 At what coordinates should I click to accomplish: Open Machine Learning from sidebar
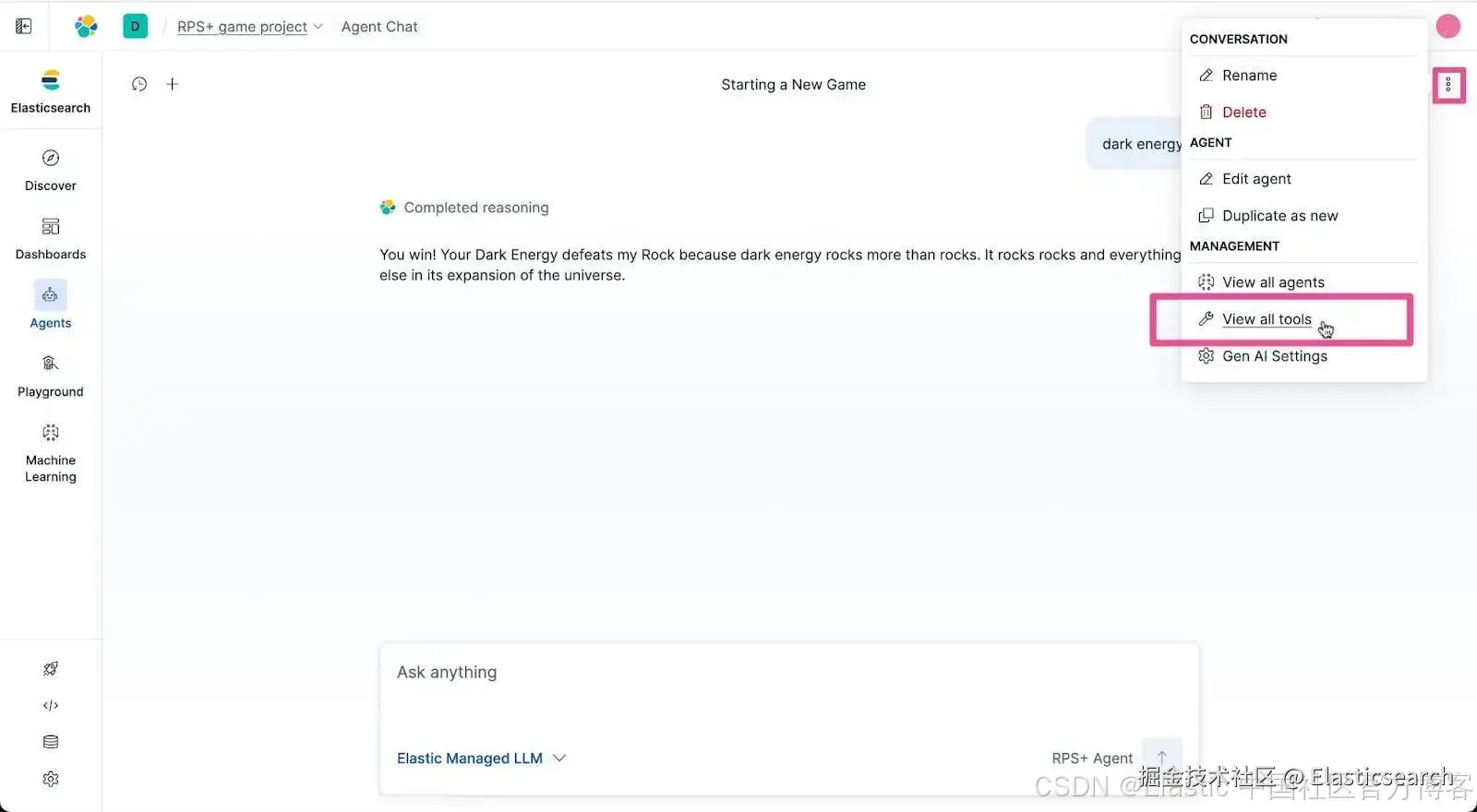tap(51, 452)
